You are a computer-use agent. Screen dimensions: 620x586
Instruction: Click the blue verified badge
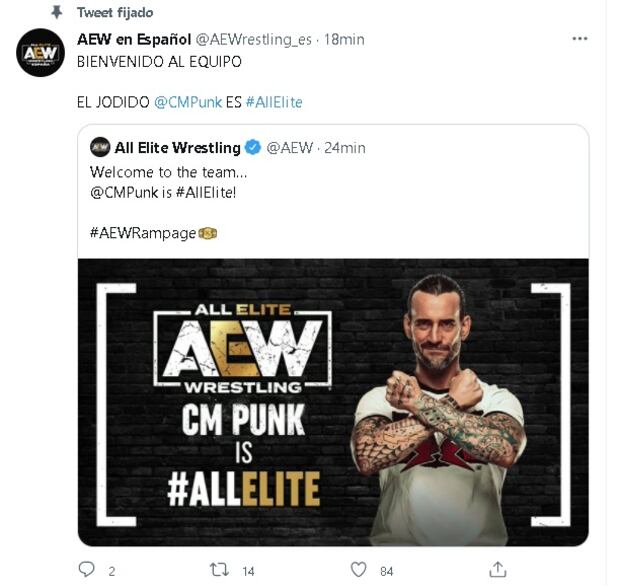point(253,147)
